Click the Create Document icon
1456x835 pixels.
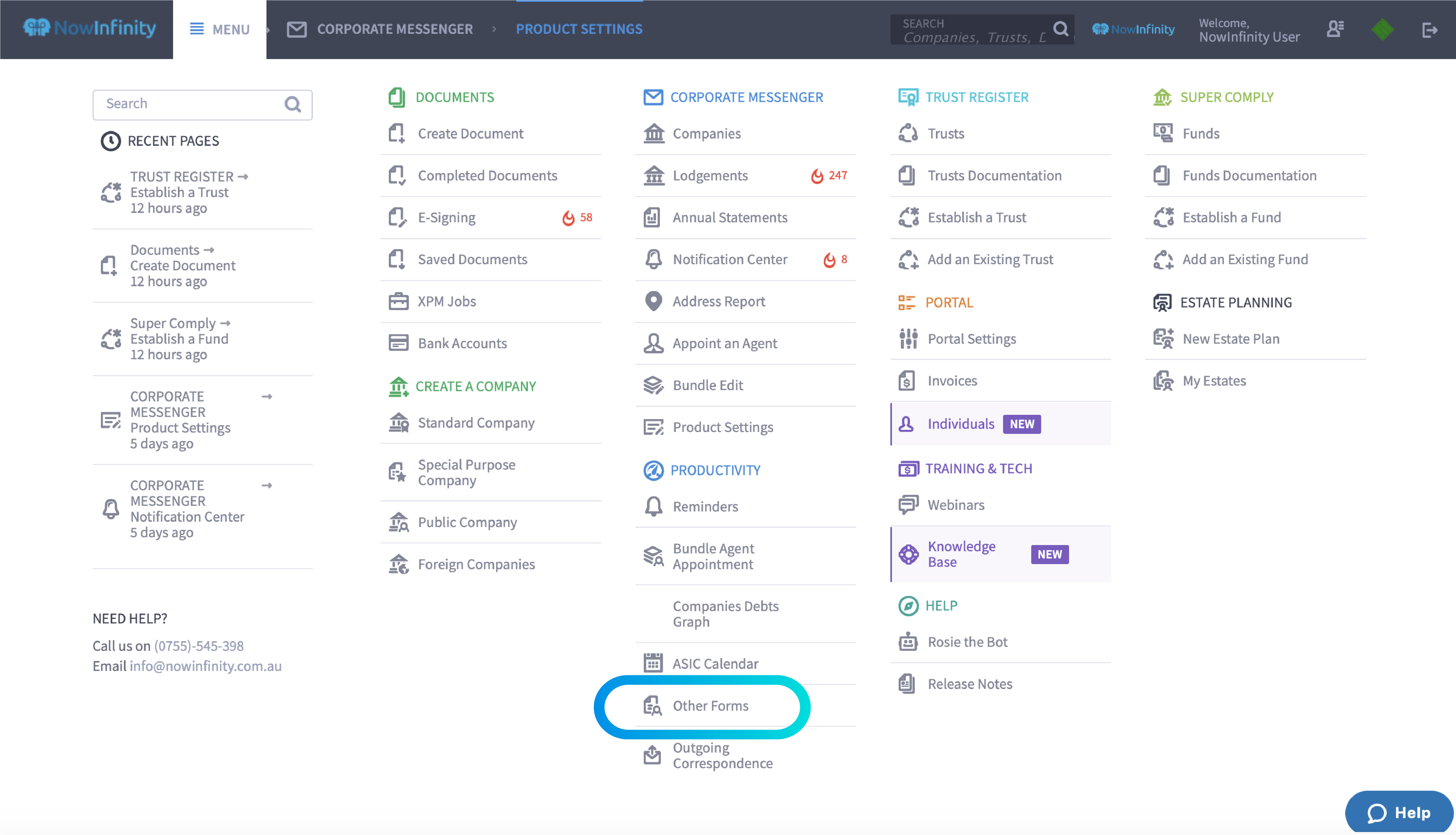pyautogui.click(x=397, y=133)
